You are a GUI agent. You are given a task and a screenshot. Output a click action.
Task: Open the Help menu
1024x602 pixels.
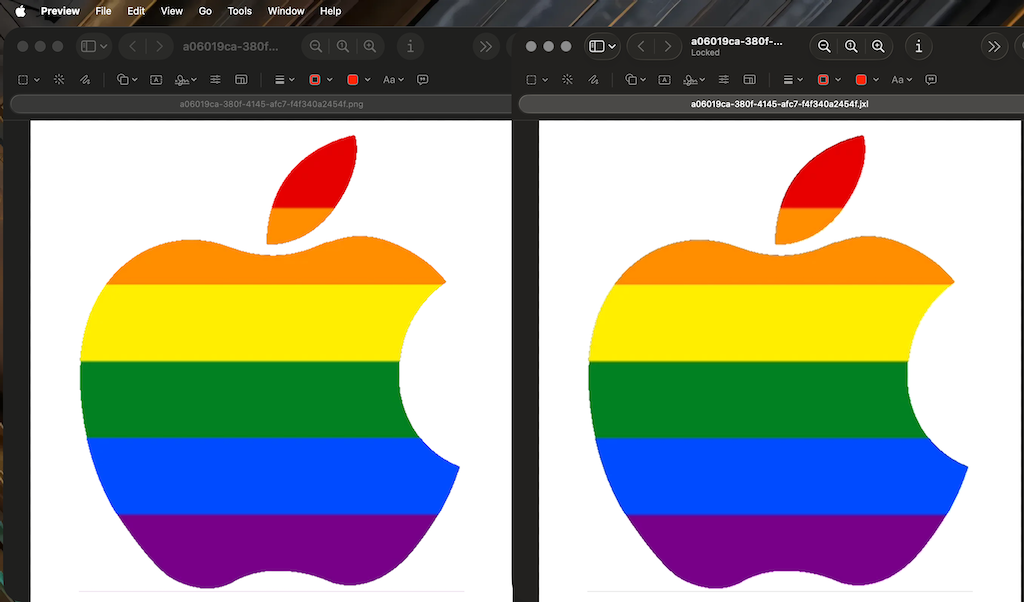pos(330,11)
